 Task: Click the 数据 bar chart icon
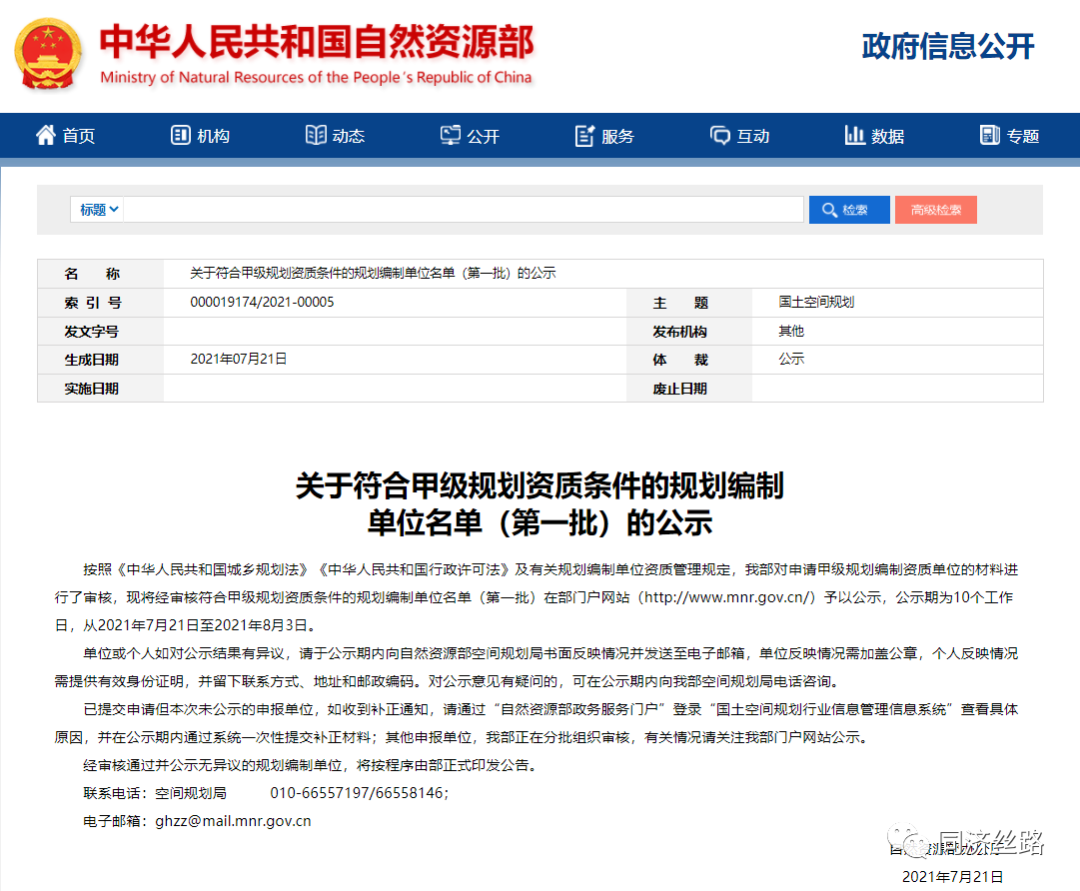pos(855,135)
